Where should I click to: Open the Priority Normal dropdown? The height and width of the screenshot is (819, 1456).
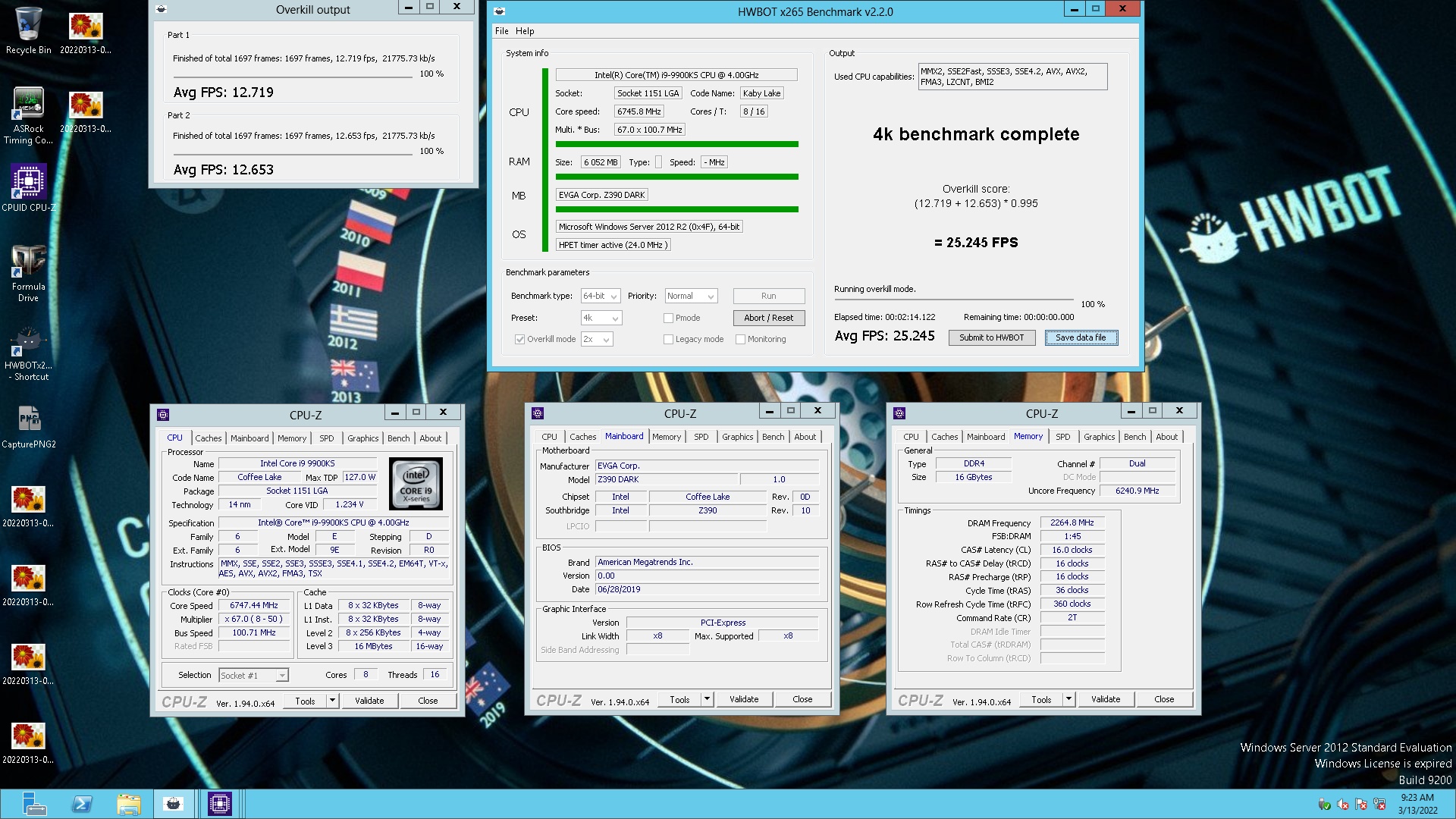[691, 296]
